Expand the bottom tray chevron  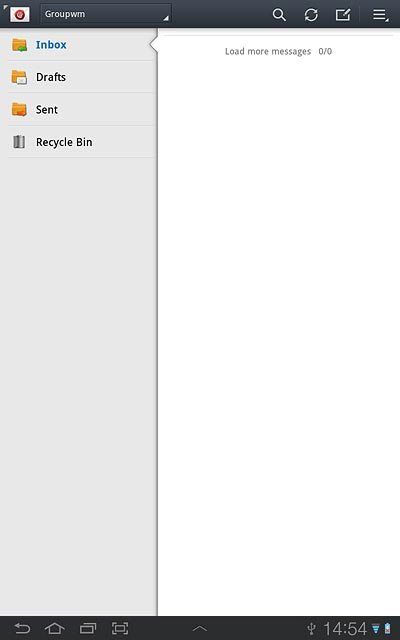(200, 629)
